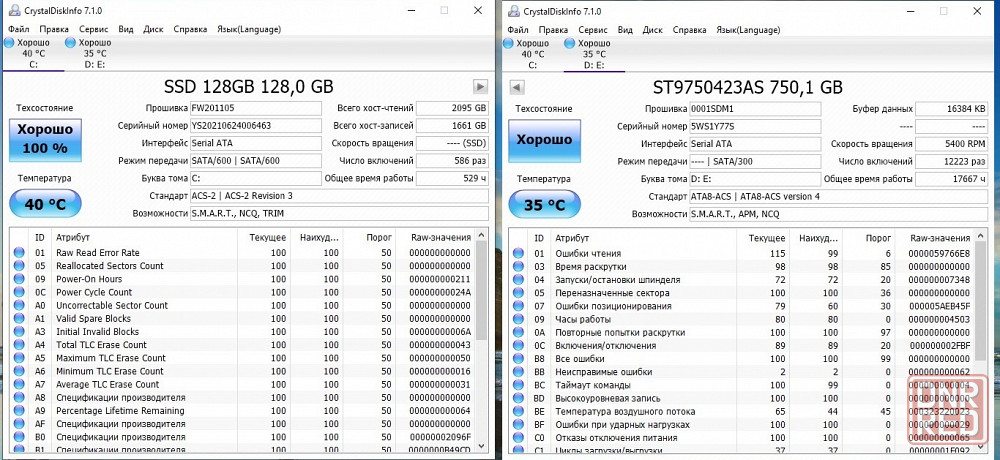Click CrystalDiskInfo app icon in right title bar
The height and width of the screenshot is (460, 1000).
513,11
